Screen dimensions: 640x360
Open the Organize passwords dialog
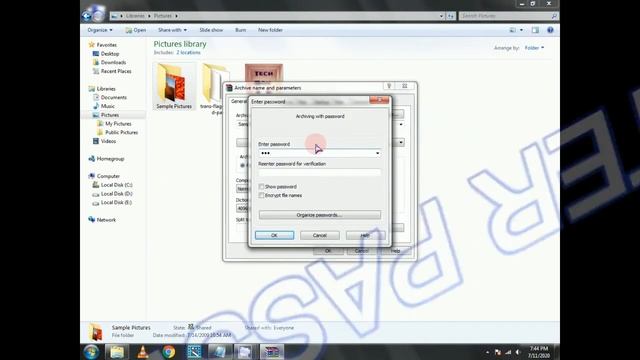320,215
